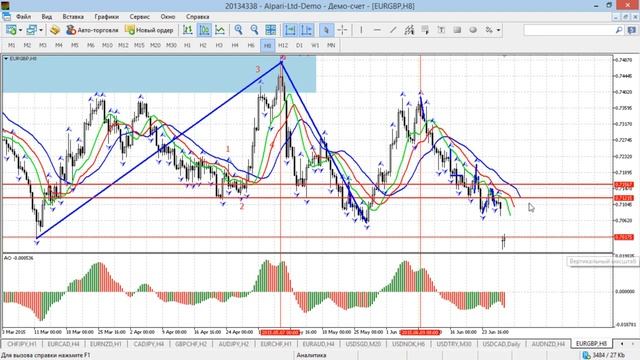Select the horizontal line tool
The image size is (640, 360).
377,30
